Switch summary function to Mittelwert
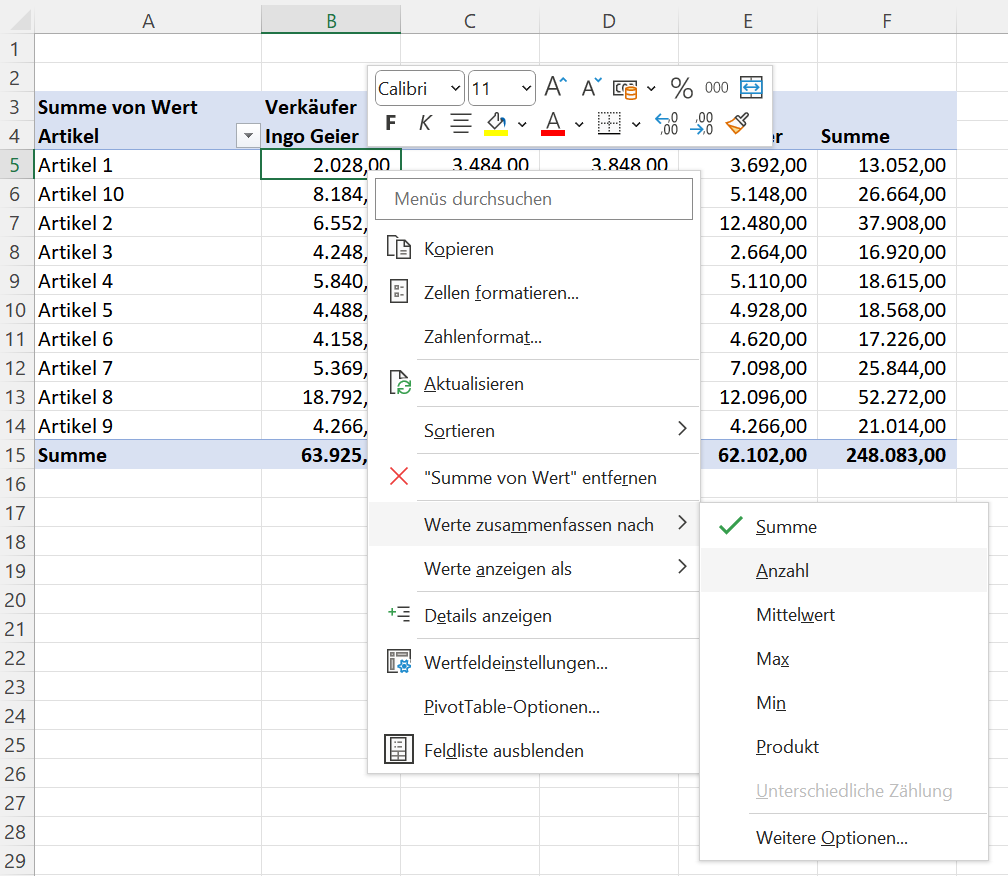 (795, 615)
